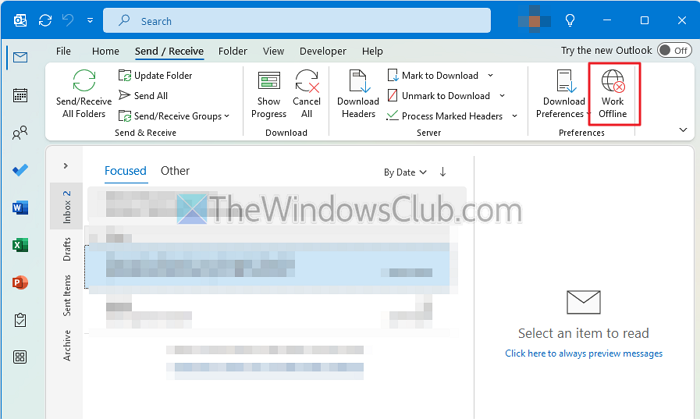Switch to the View tab
The width and height of the screenshot is (700, 419).
click(273, 51)
